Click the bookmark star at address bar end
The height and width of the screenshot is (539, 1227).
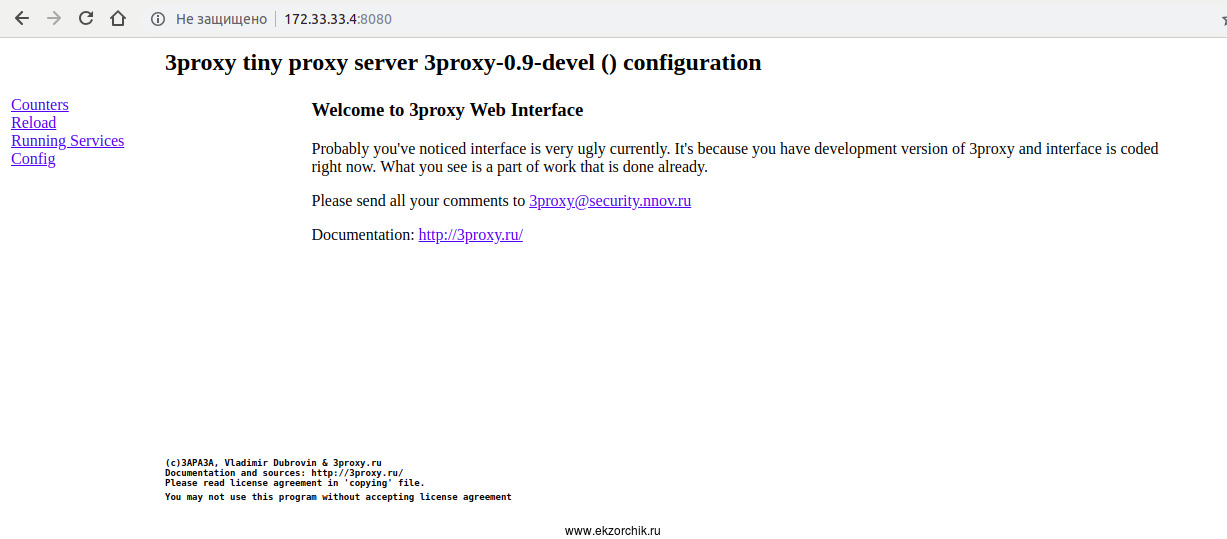pos(1221,19)
